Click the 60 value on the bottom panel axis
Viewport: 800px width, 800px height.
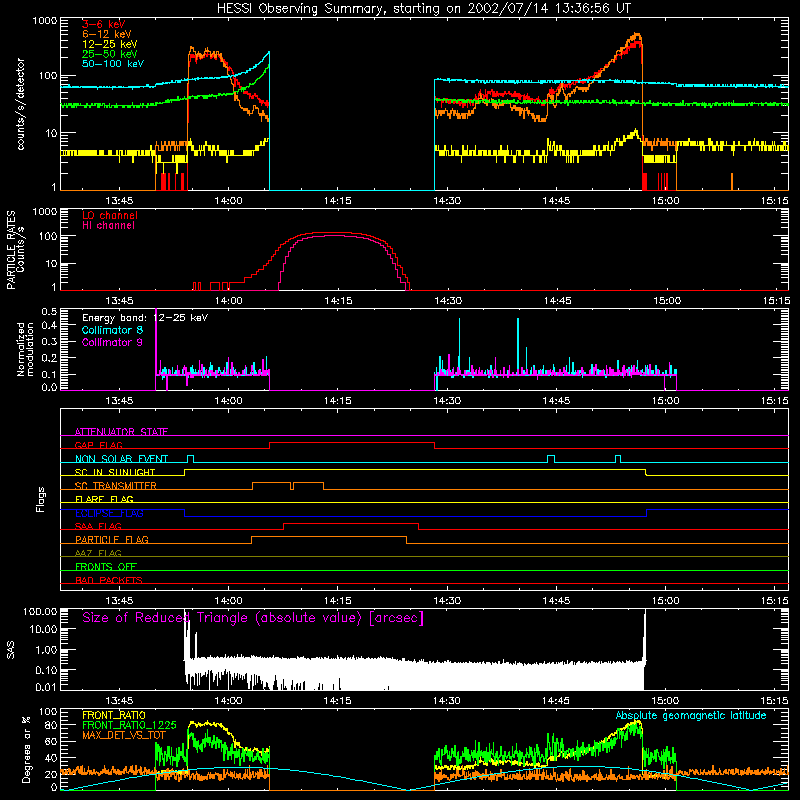pos(51,741)
